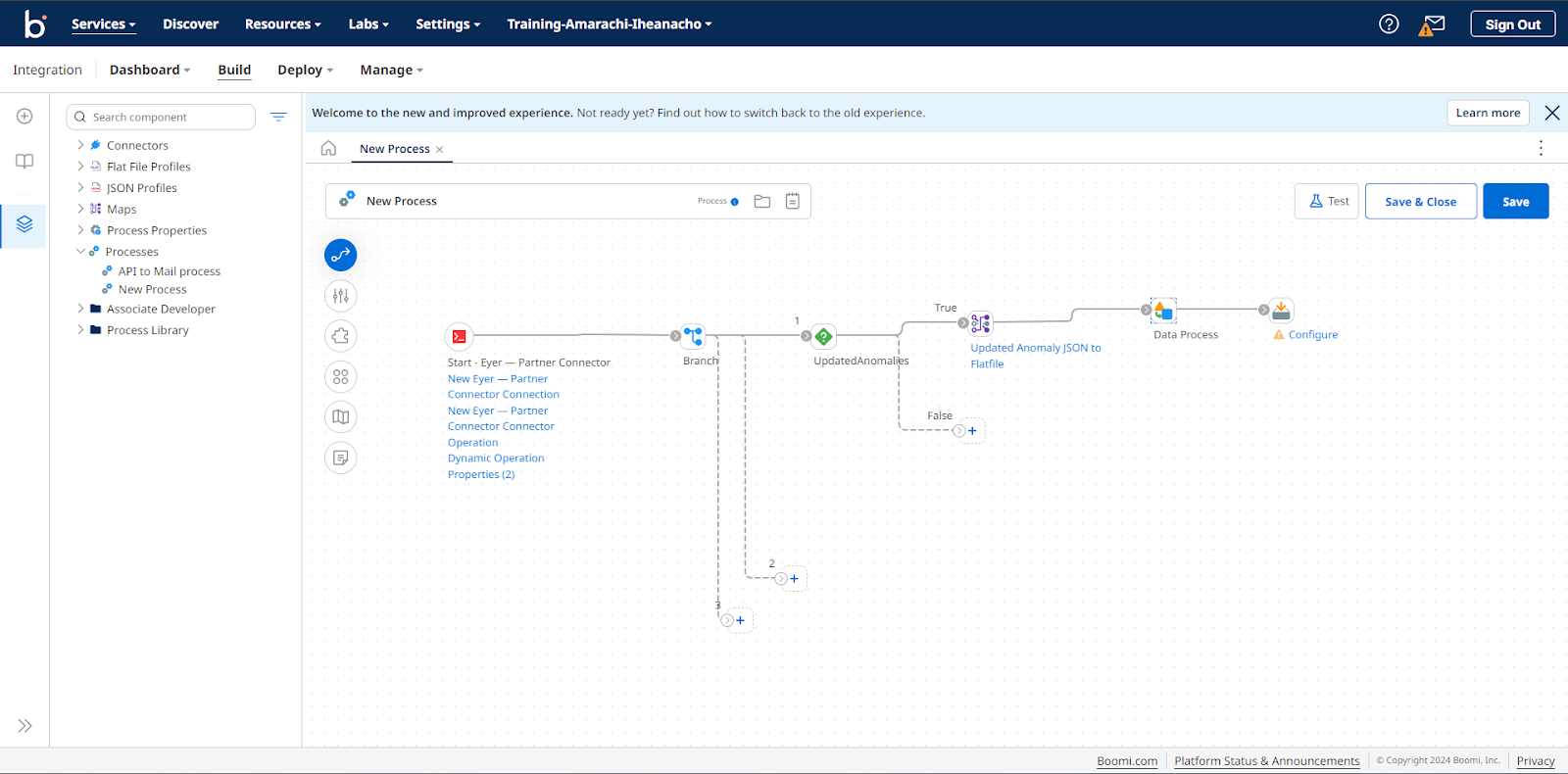Screen dimensions: 1568x774
Task: Open the Dashboard menu
Action: tap(150, 70)
